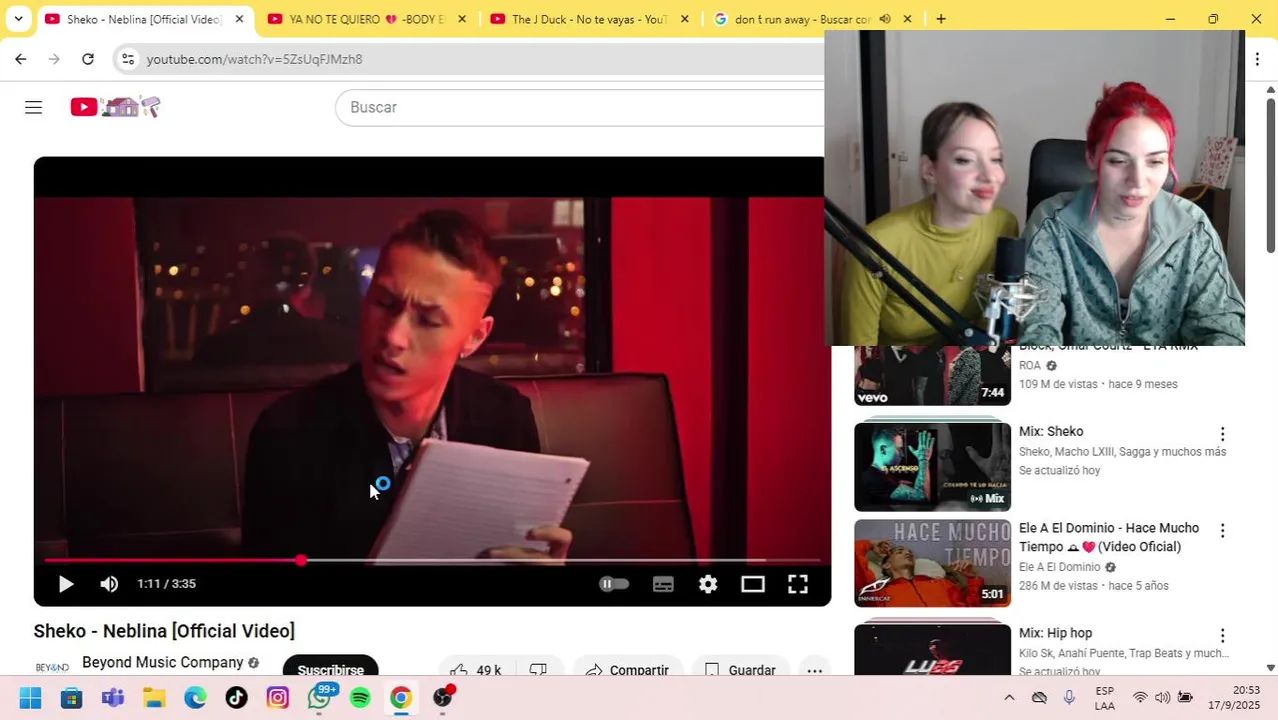The image size is (1278, 720).
Task: Like the video showing 49 k
Action: [x=476, y=668]
